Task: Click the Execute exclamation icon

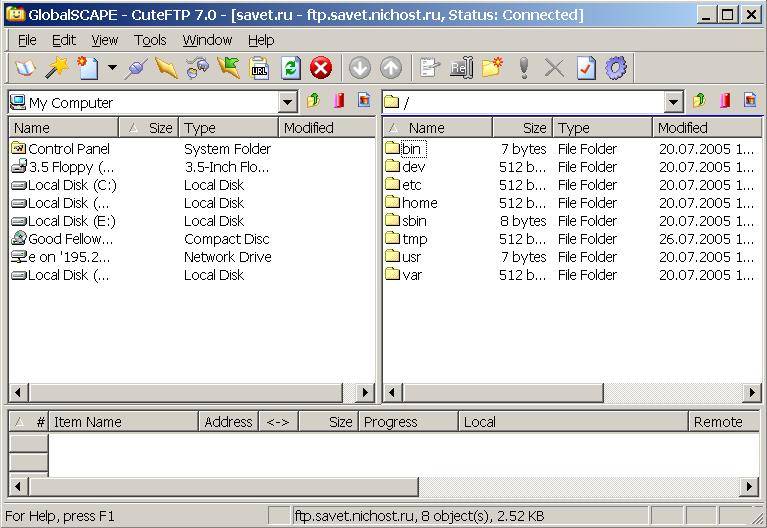Action: [524, 68]
